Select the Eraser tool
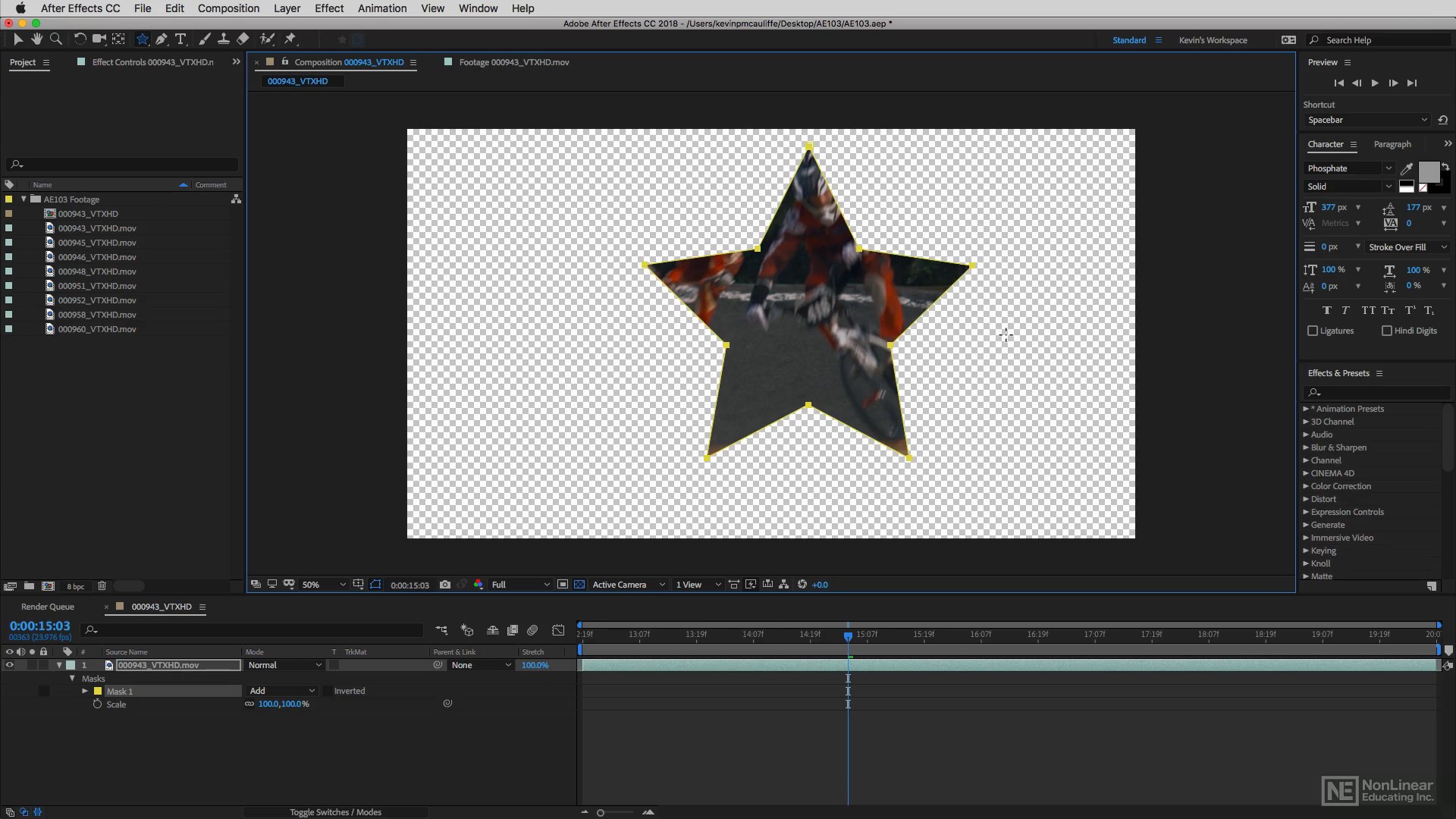This screenshot has height=819, width=1456. tap(243, 39)
